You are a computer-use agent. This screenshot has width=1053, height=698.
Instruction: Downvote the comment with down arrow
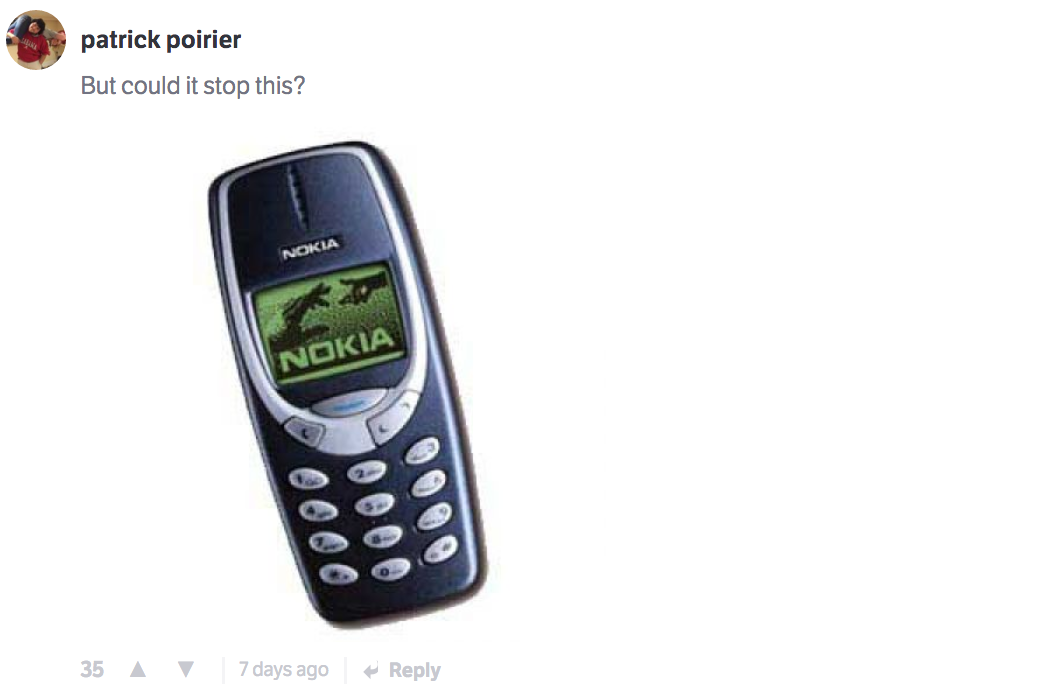click(186, 669)
